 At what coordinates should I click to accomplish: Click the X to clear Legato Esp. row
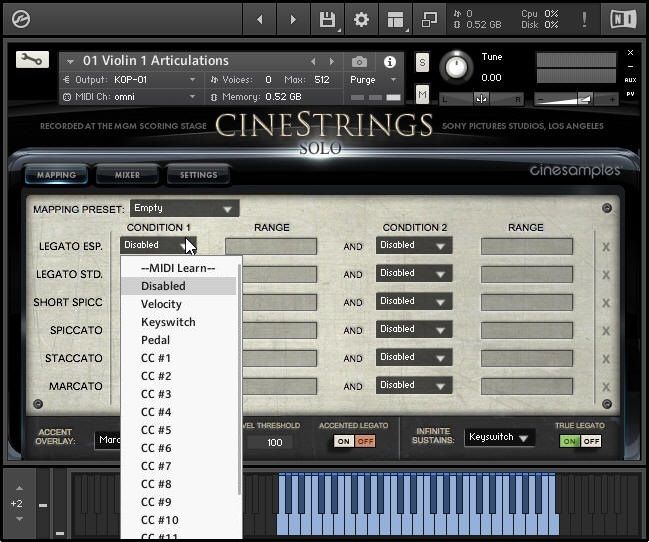point(606,247)
